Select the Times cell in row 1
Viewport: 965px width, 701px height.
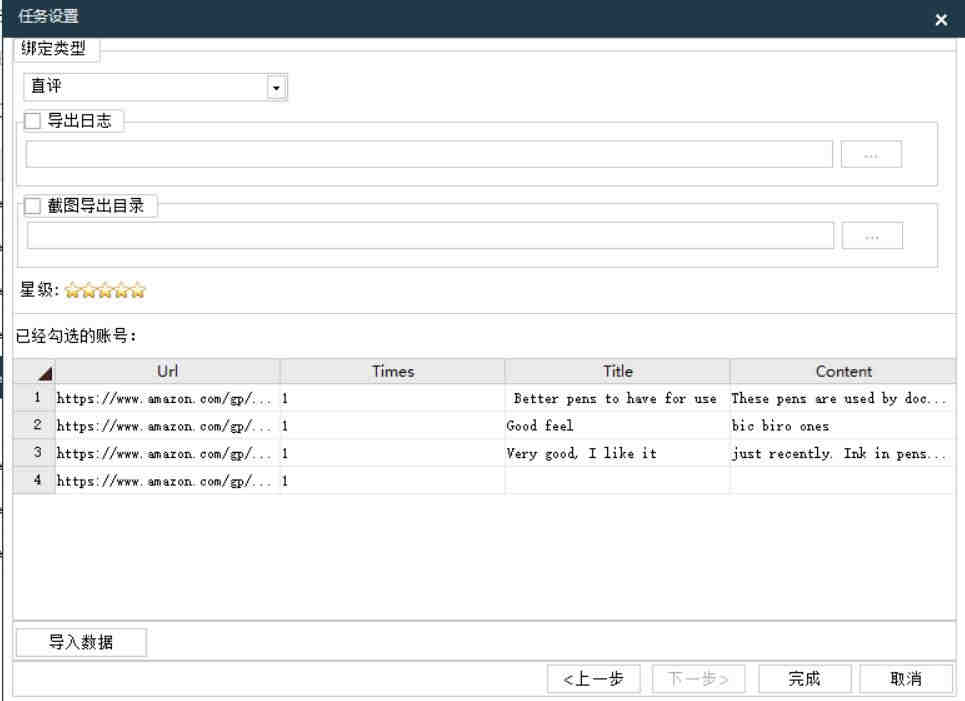(393, 398)
